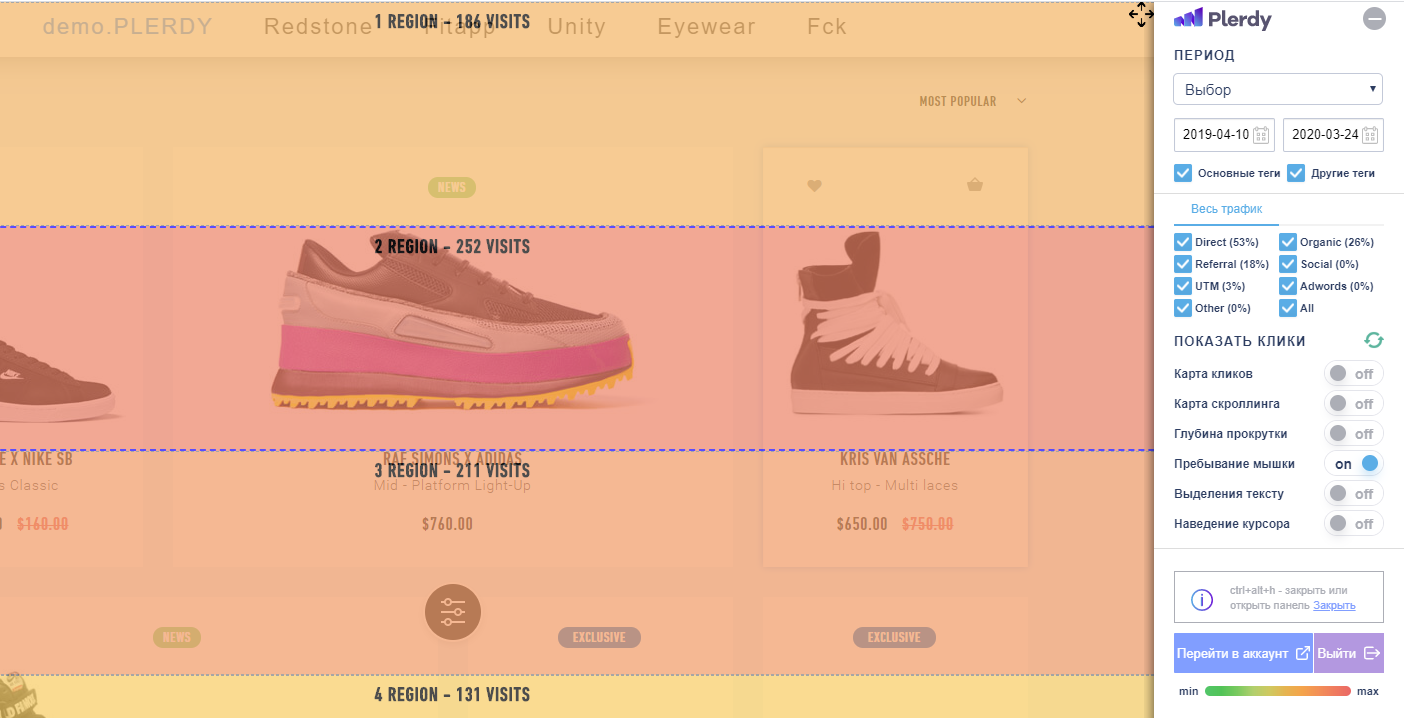Open the Fck nav item
1404x718 pixels.
pyautogui.click(x=827, y=26)
